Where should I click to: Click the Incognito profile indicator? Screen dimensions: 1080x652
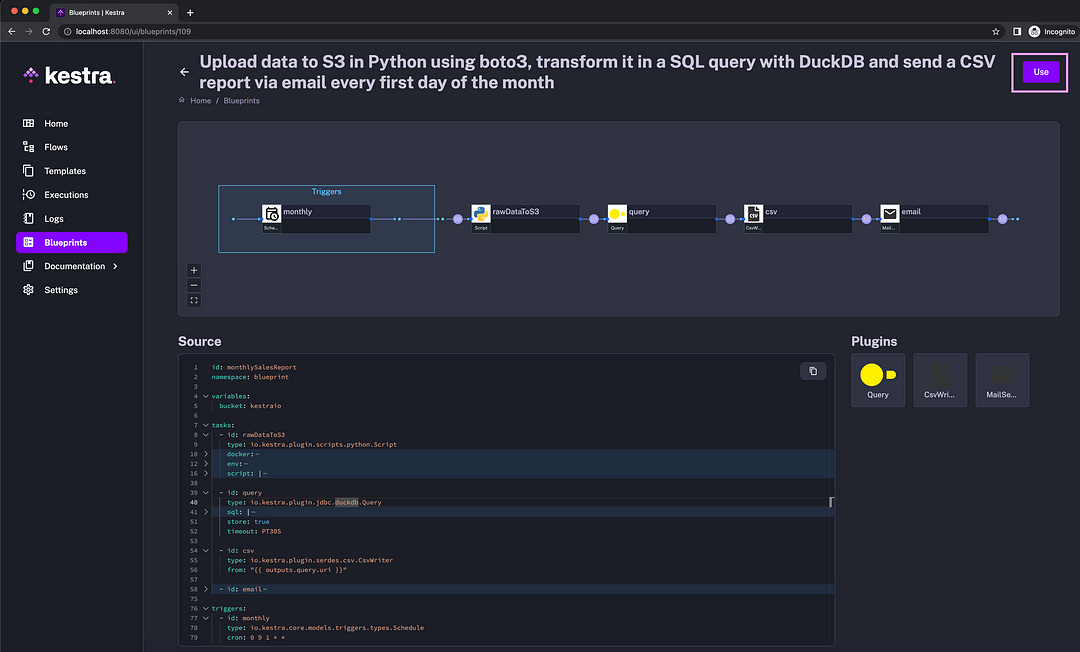1052,31
